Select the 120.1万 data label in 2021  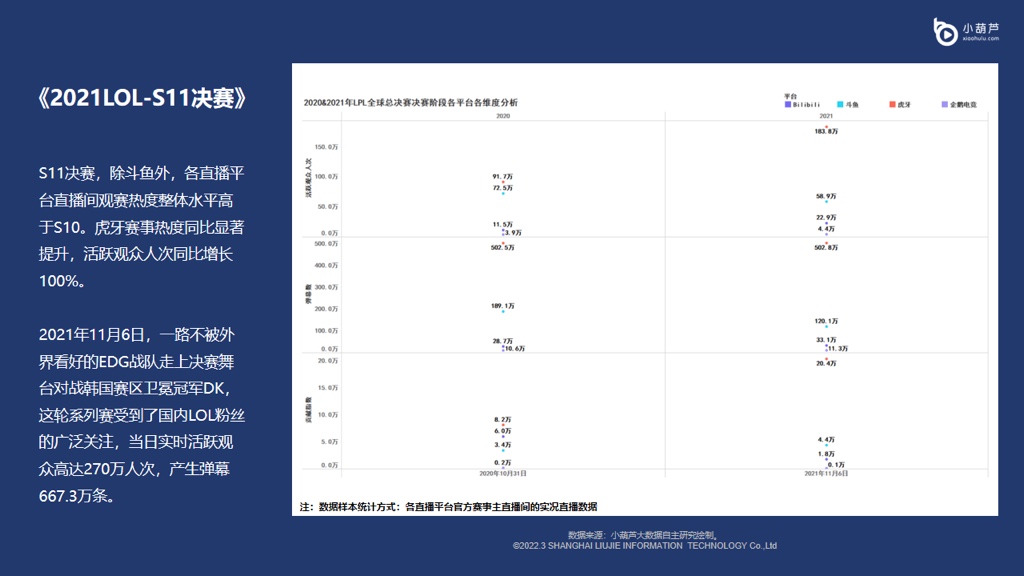click(826, 321)
